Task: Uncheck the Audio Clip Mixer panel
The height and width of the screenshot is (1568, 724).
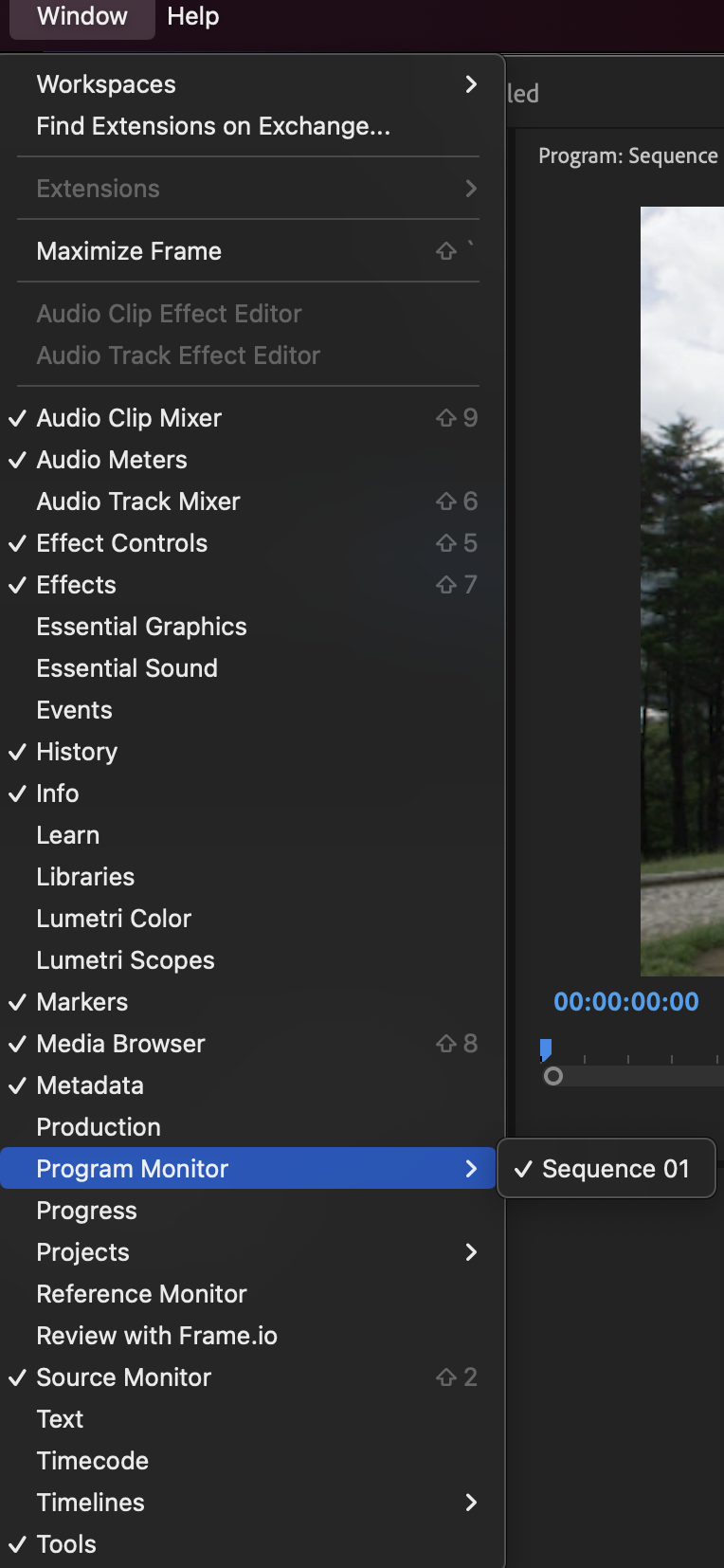Action: coord(129,418)
